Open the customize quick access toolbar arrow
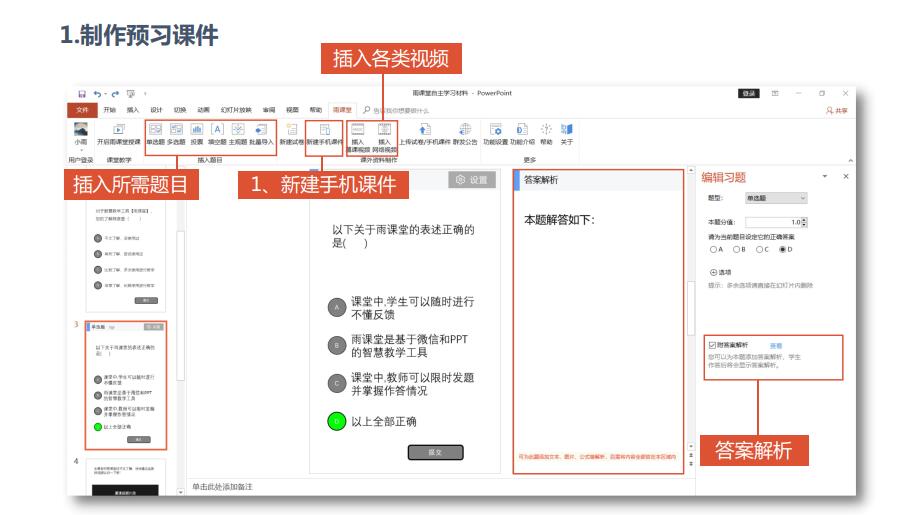 point(145,94)
